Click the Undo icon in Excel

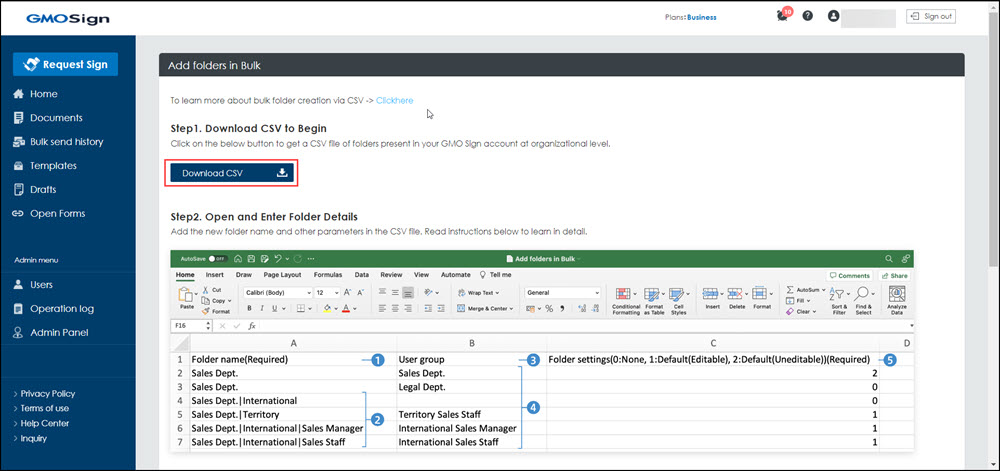[277, 259]
